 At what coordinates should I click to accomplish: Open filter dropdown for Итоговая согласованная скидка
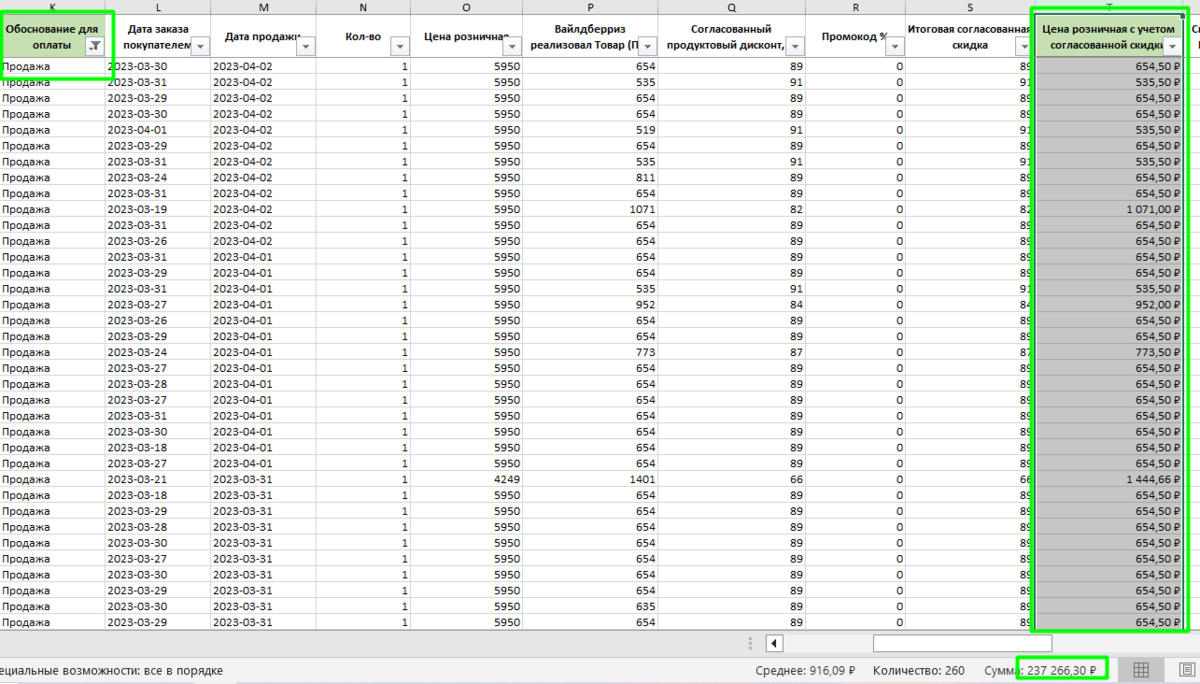1023,46
